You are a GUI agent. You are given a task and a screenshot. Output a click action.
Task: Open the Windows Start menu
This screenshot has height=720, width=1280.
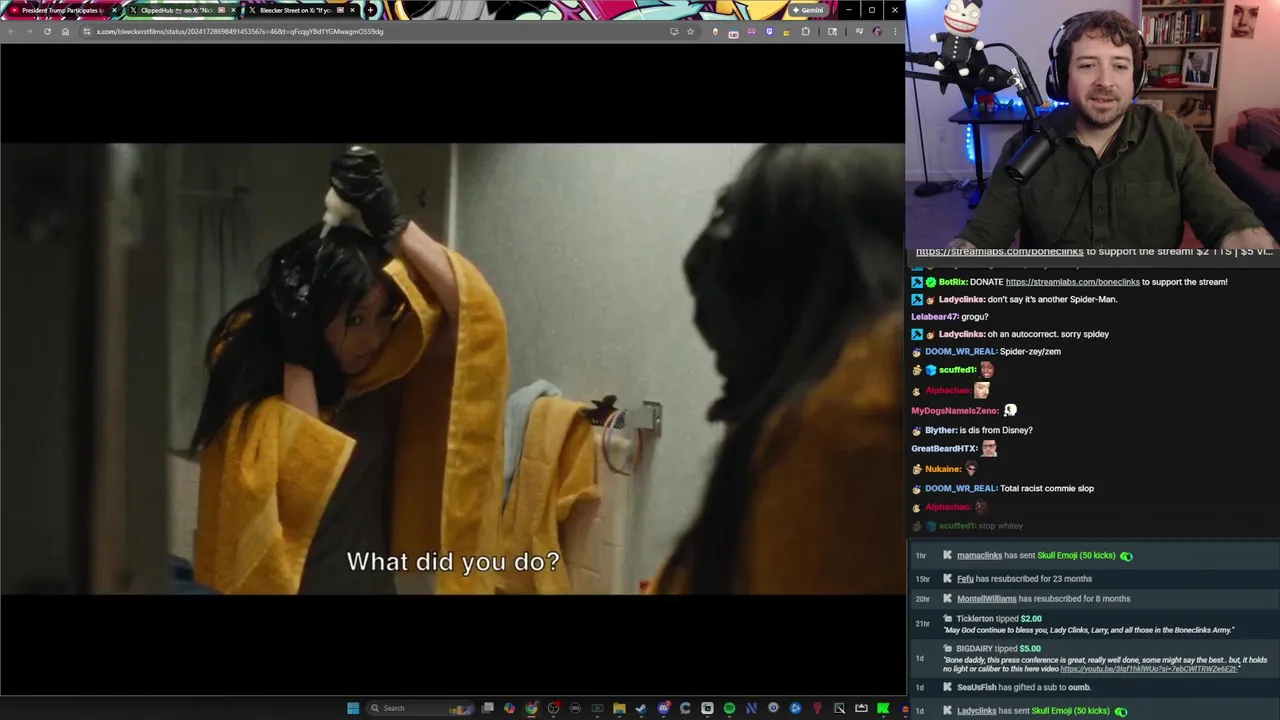click(353, 708)
